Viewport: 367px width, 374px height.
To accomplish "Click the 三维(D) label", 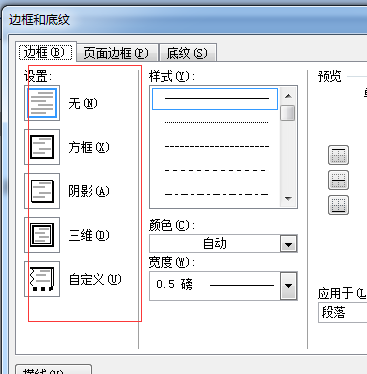I will (x=89, y=235).
